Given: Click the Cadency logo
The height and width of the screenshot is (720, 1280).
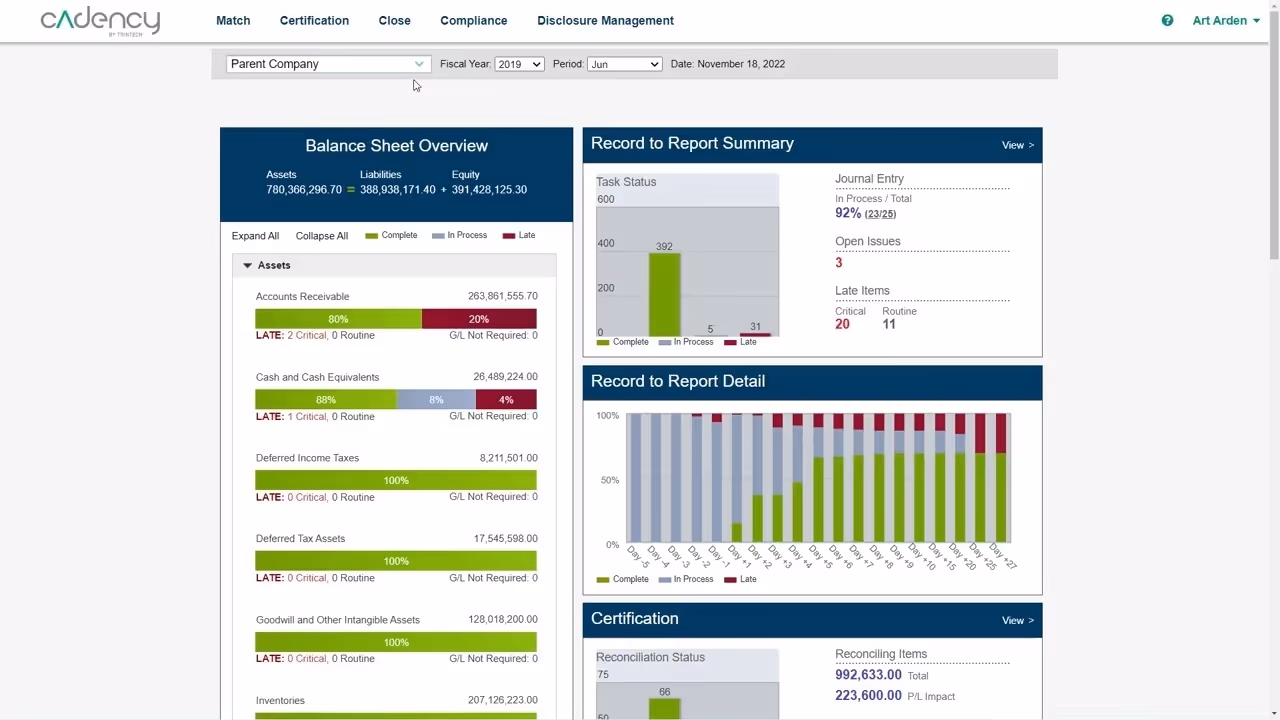Looking at the screenshot, I should pyautogui.click(x=100, y=20).
